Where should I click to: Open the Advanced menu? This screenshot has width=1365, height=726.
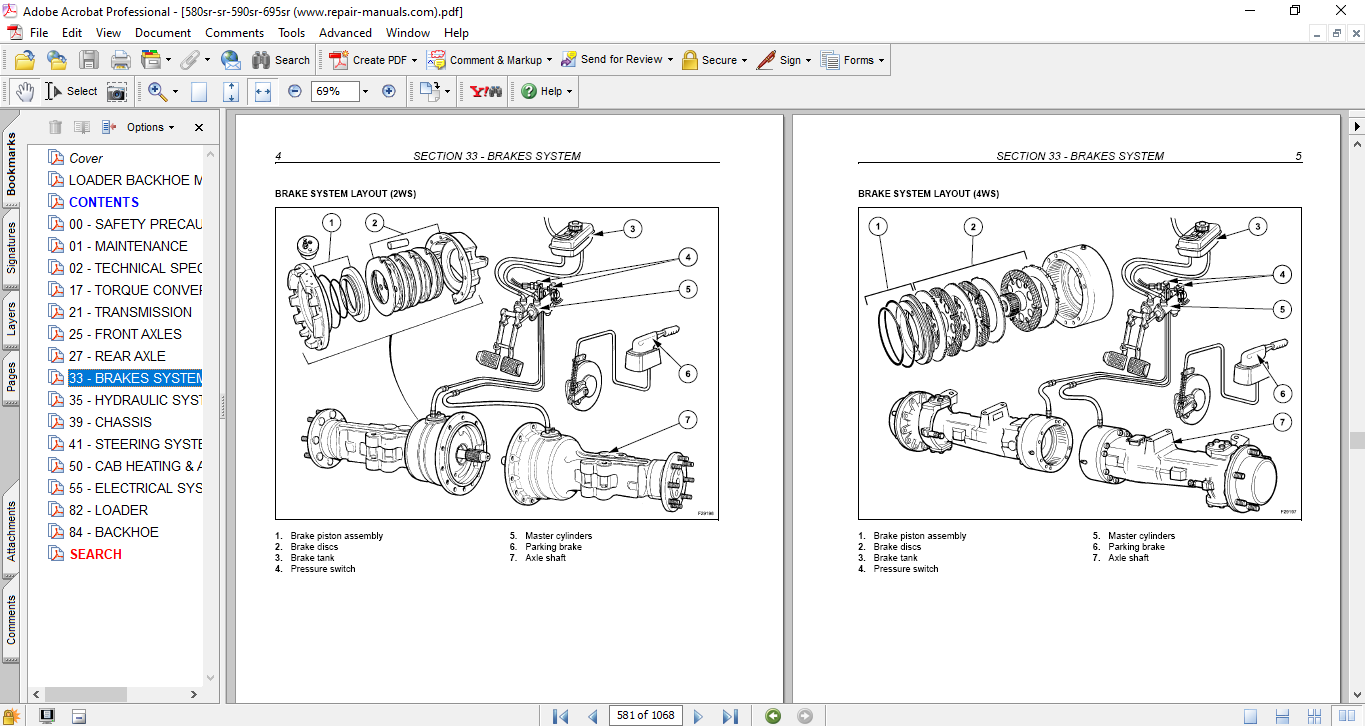[345, 33]
